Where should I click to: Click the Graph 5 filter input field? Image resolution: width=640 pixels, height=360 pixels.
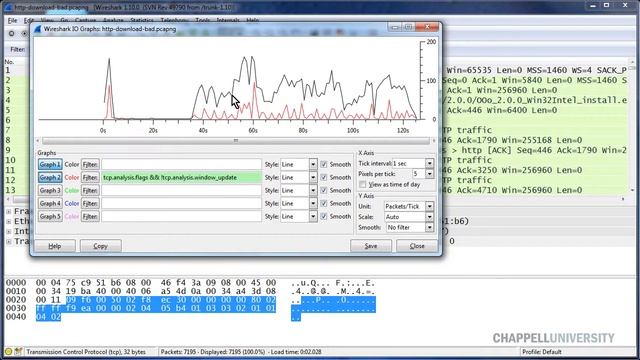coord(181,216)
